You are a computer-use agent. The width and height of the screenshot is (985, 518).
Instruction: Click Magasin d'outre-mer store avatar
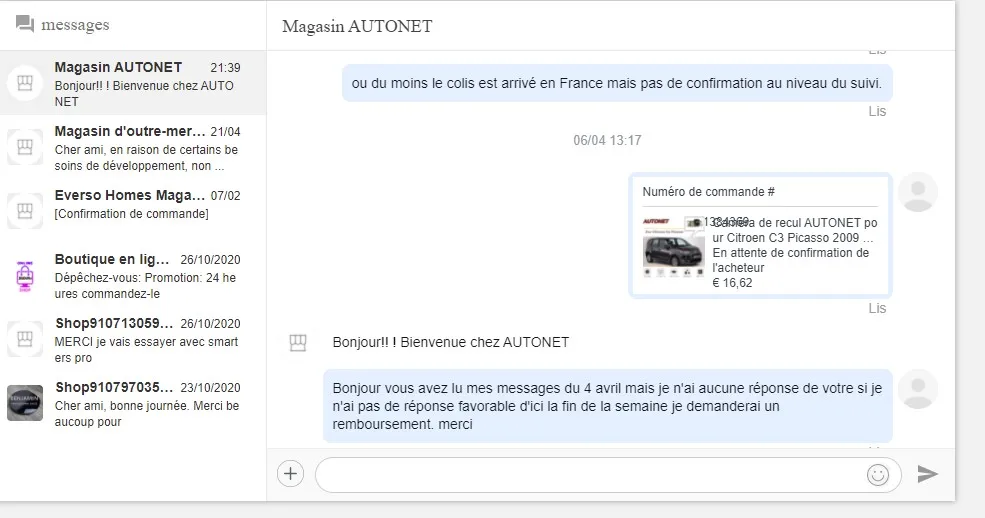click(x=24, y=147)
